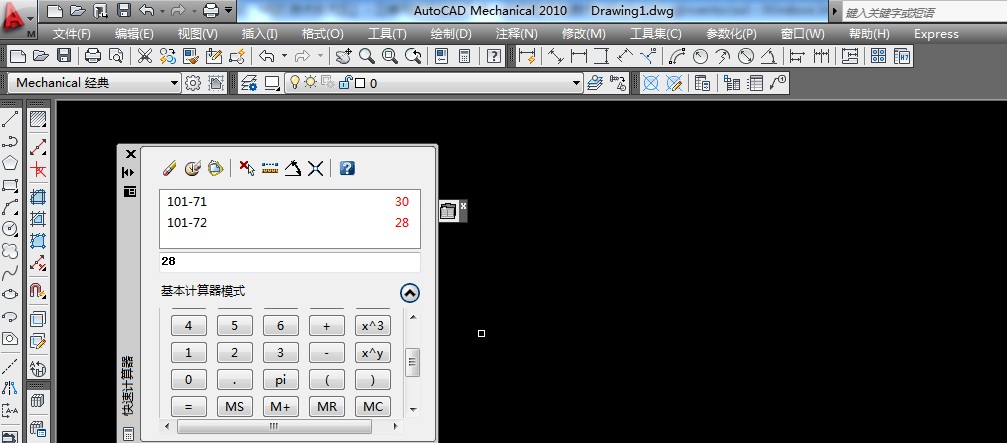Click the power dimension icon
This screenshot has height=443, width=1007.
(x=527, y=56)
